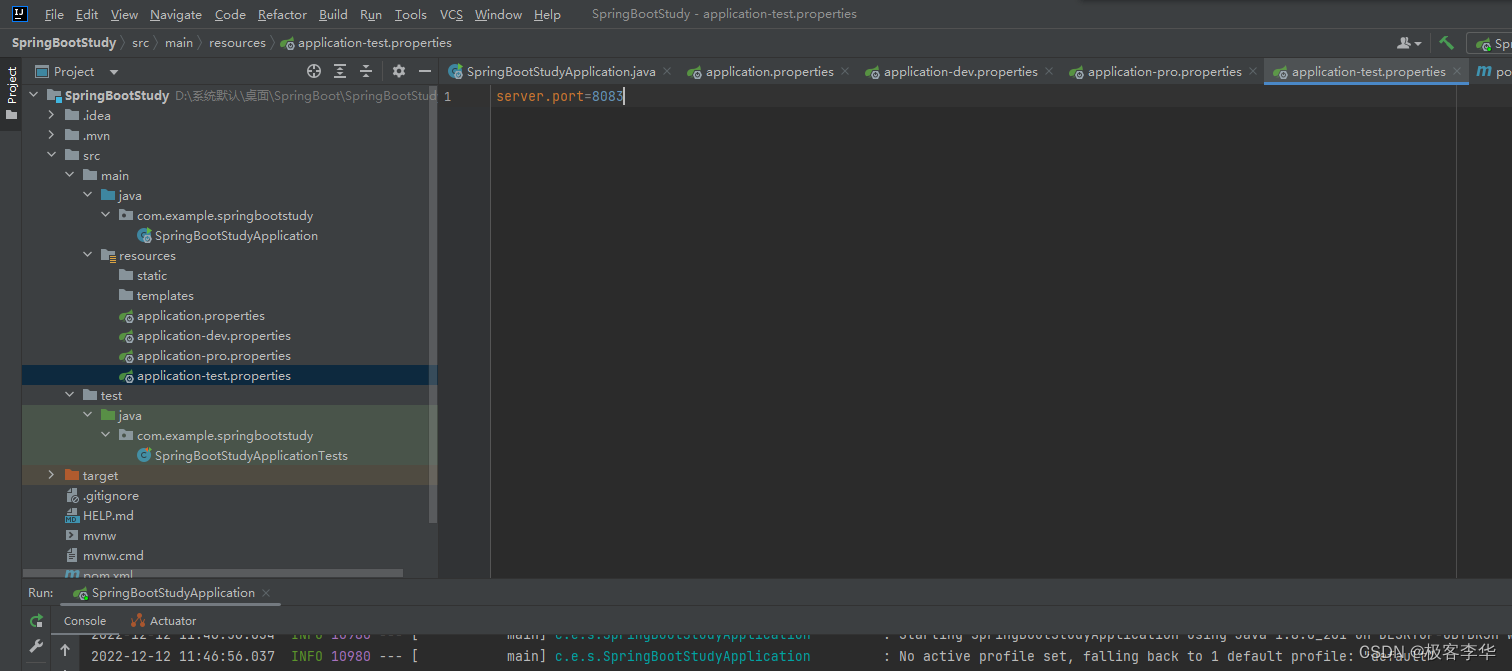
Task: Open the Project view dropdown
Action: [113, 72]
